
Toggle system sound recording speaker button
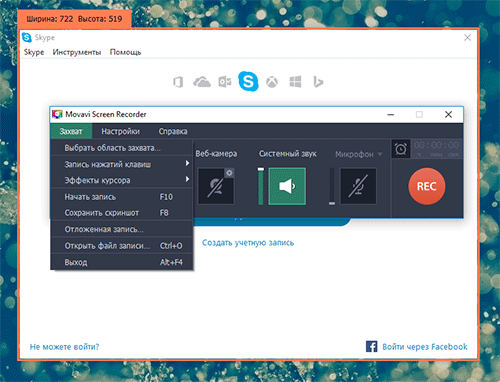(x=287, y=186)
